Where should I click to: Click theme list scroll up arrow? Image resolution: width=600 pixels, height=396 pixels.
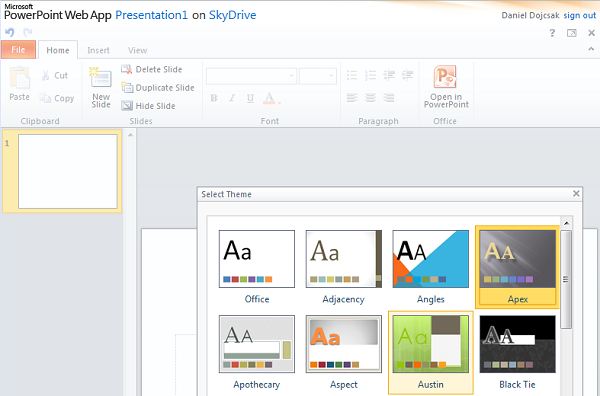[x=567, y=223]
